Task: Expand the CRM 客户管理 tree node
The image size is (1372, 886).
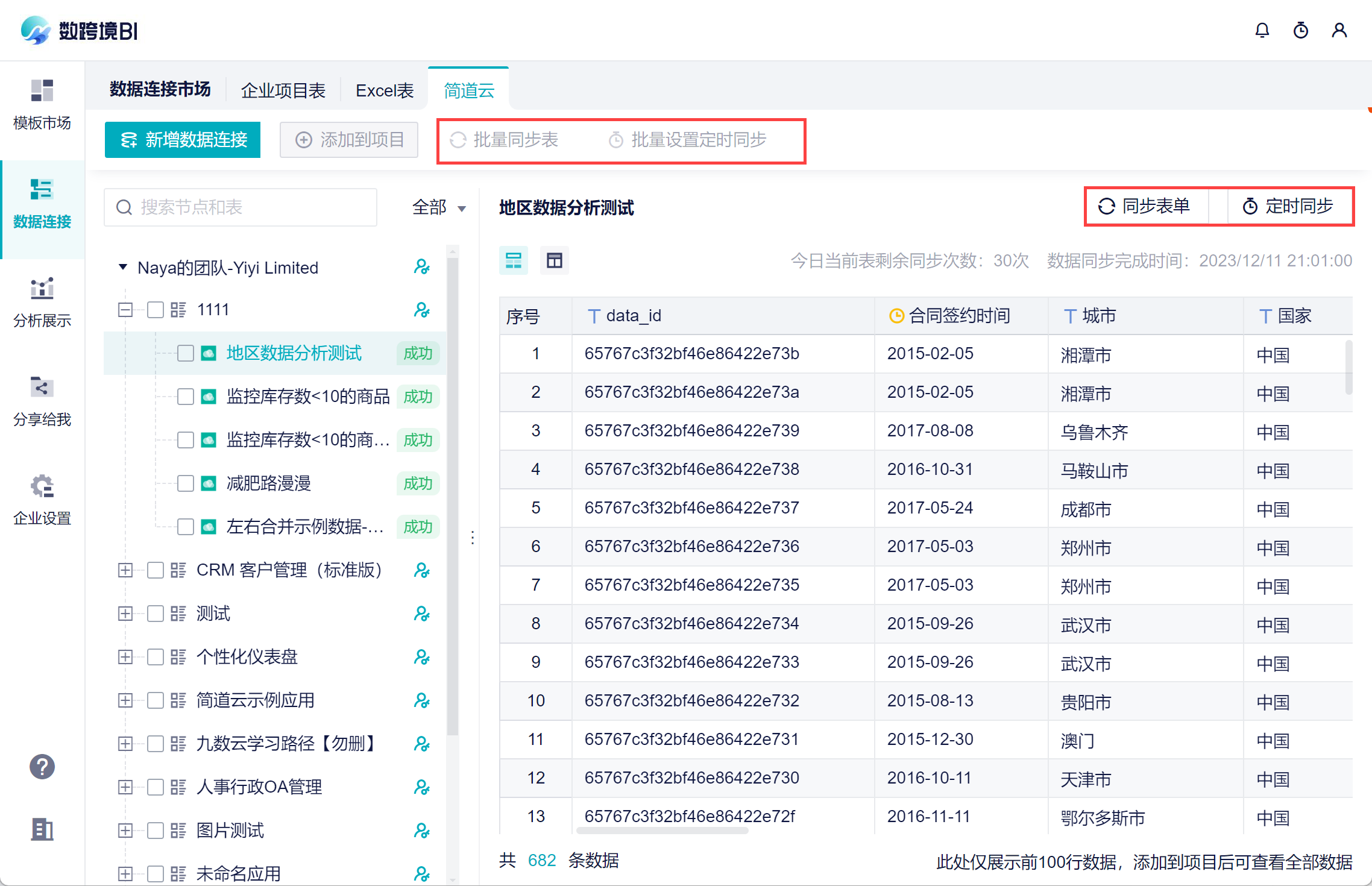Action: [x=125, y=570]
